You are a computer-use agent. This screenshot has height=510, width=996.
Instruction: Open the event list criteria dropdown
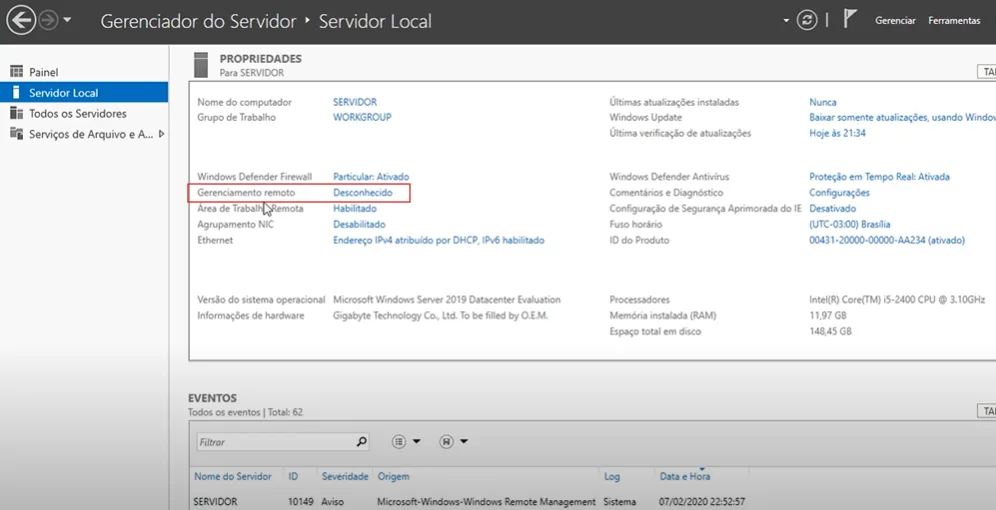405,442
